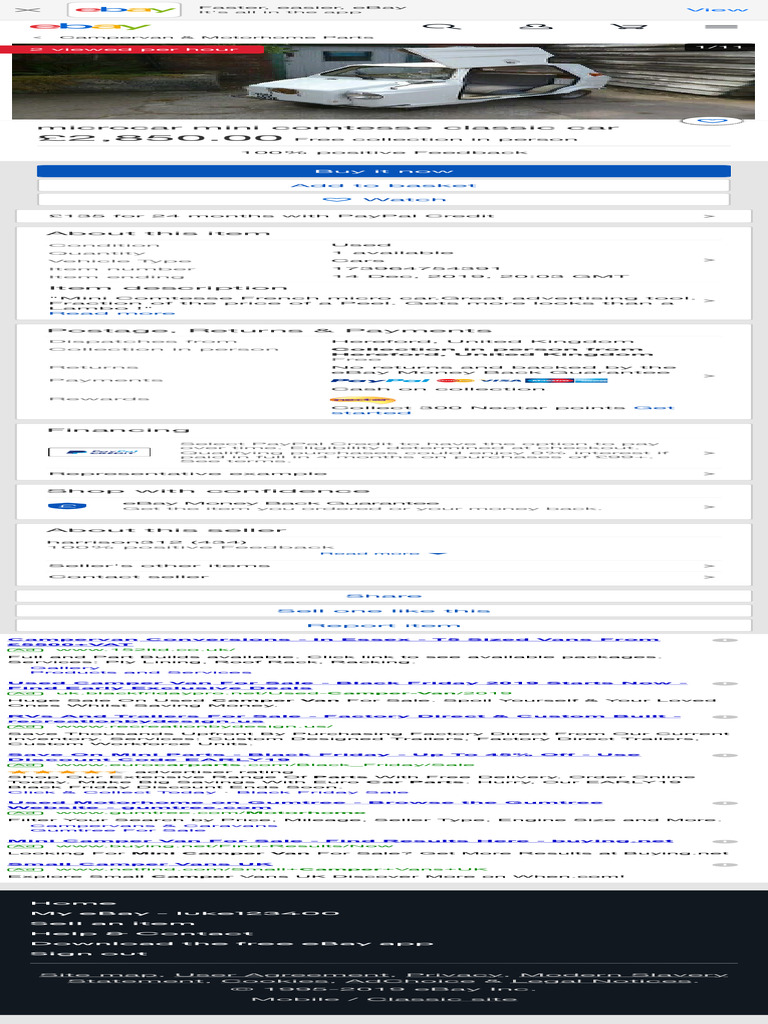Open the microcar main photo
Viewport: 768px width, 1024px height.
pyautogui.click(x=383, y=82)
